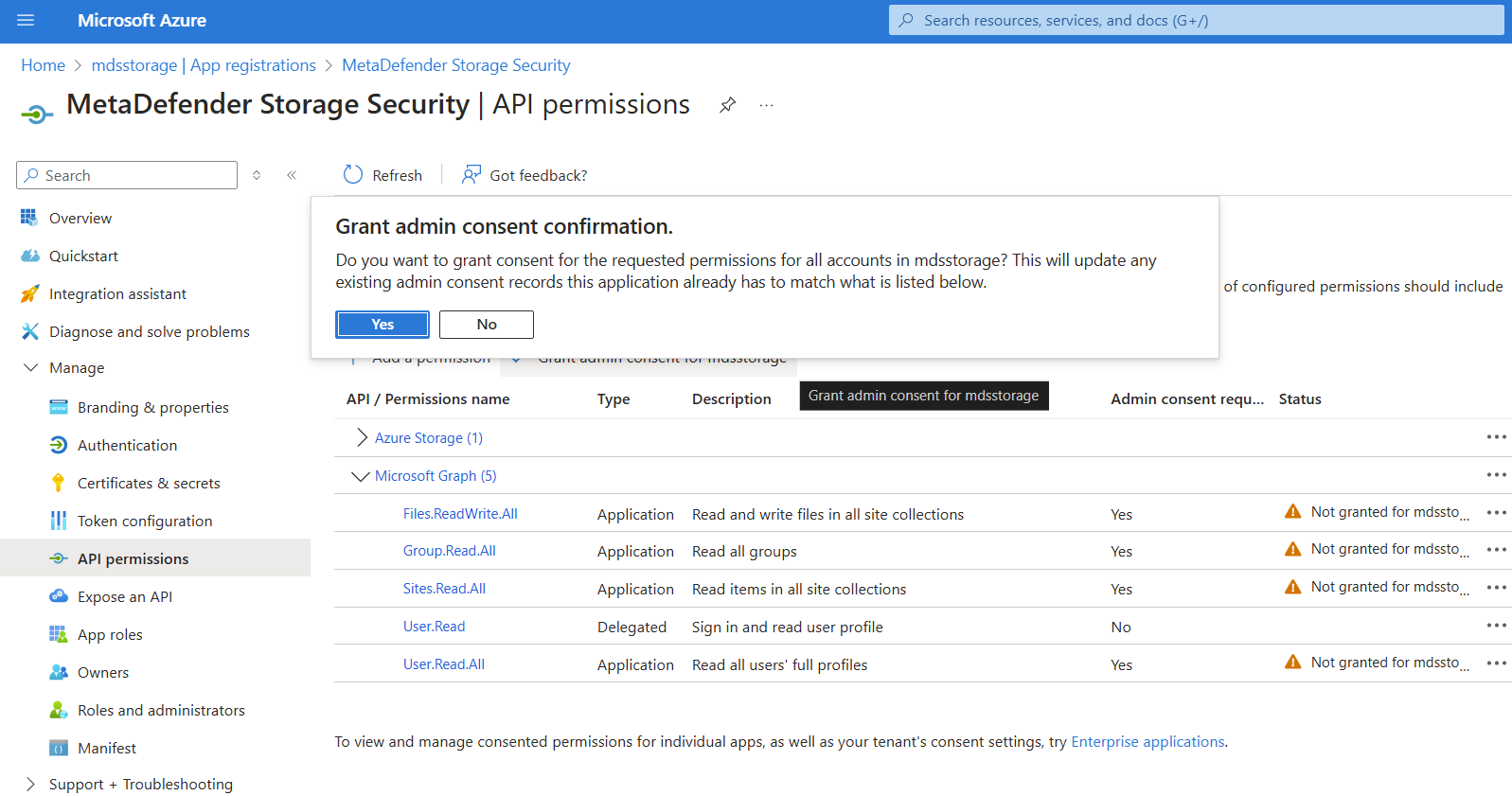Image resolution: width=1512 pixels, height=796 pixels.
Task: Click the Owners people icon
Action: coord(59,672)
